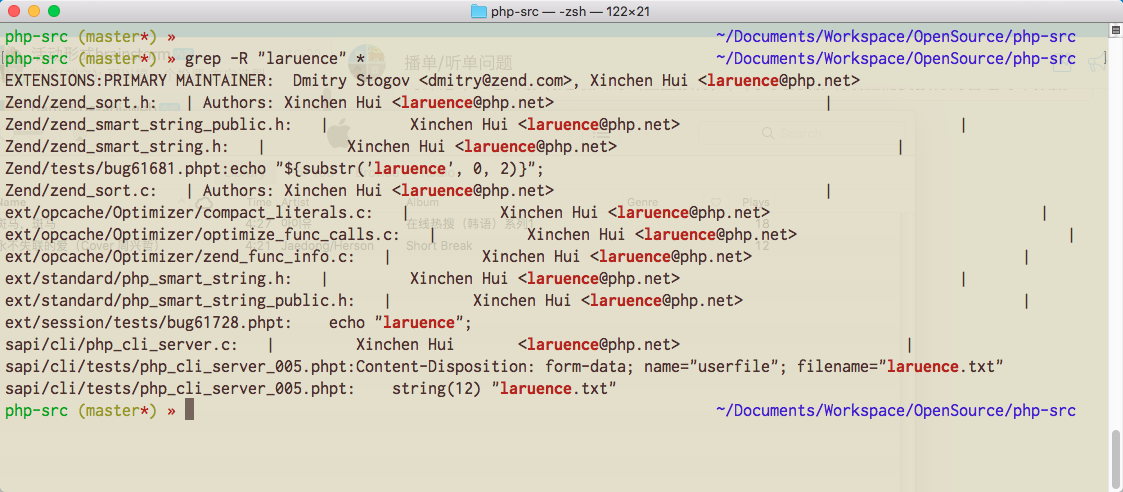The width and height of the screenshot is (1123, 492).
Task: Click "ext/session/tests/bug61728.phpt:" path
Action: [149, 323]
